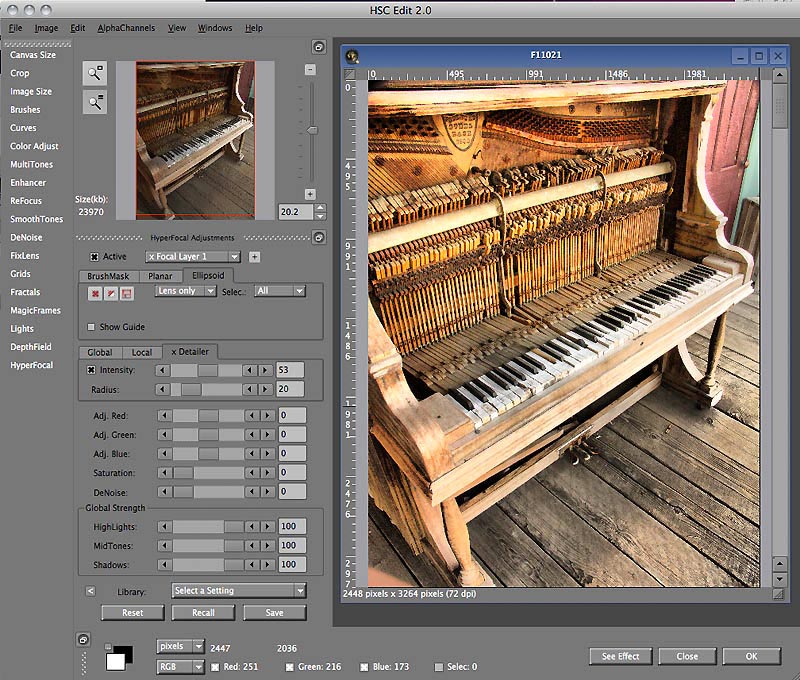800x680 pixels.
Task: Click the Reset button
Action: 132,613
